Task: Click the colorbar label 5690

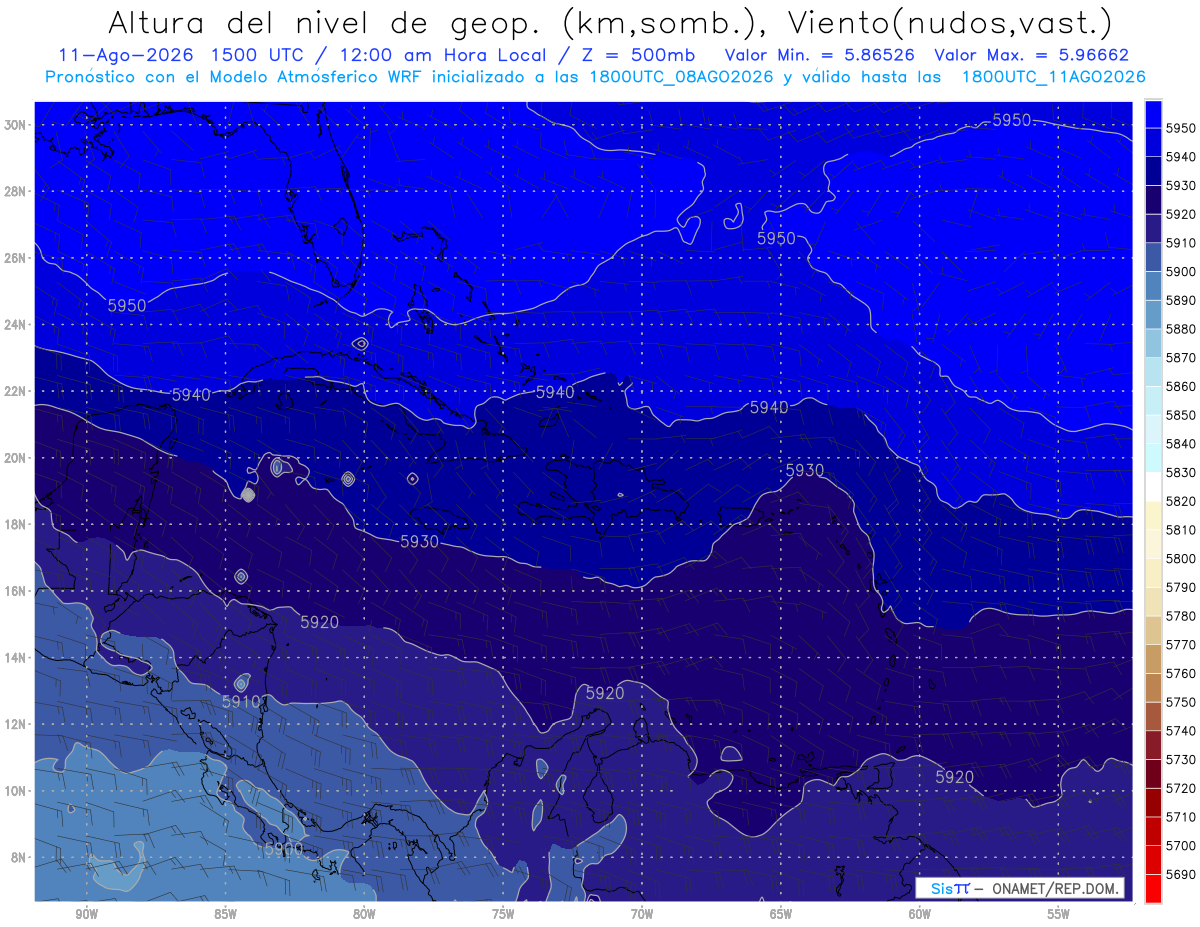Action: tap(1180, 874)
